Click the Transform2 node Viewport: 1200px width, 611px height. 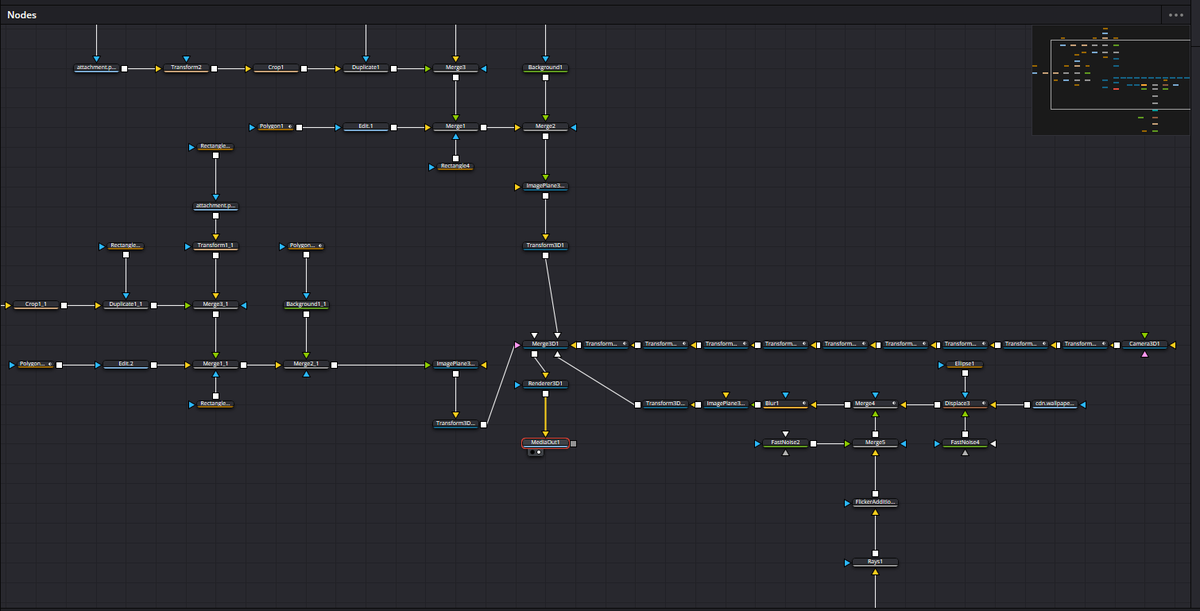186,68
